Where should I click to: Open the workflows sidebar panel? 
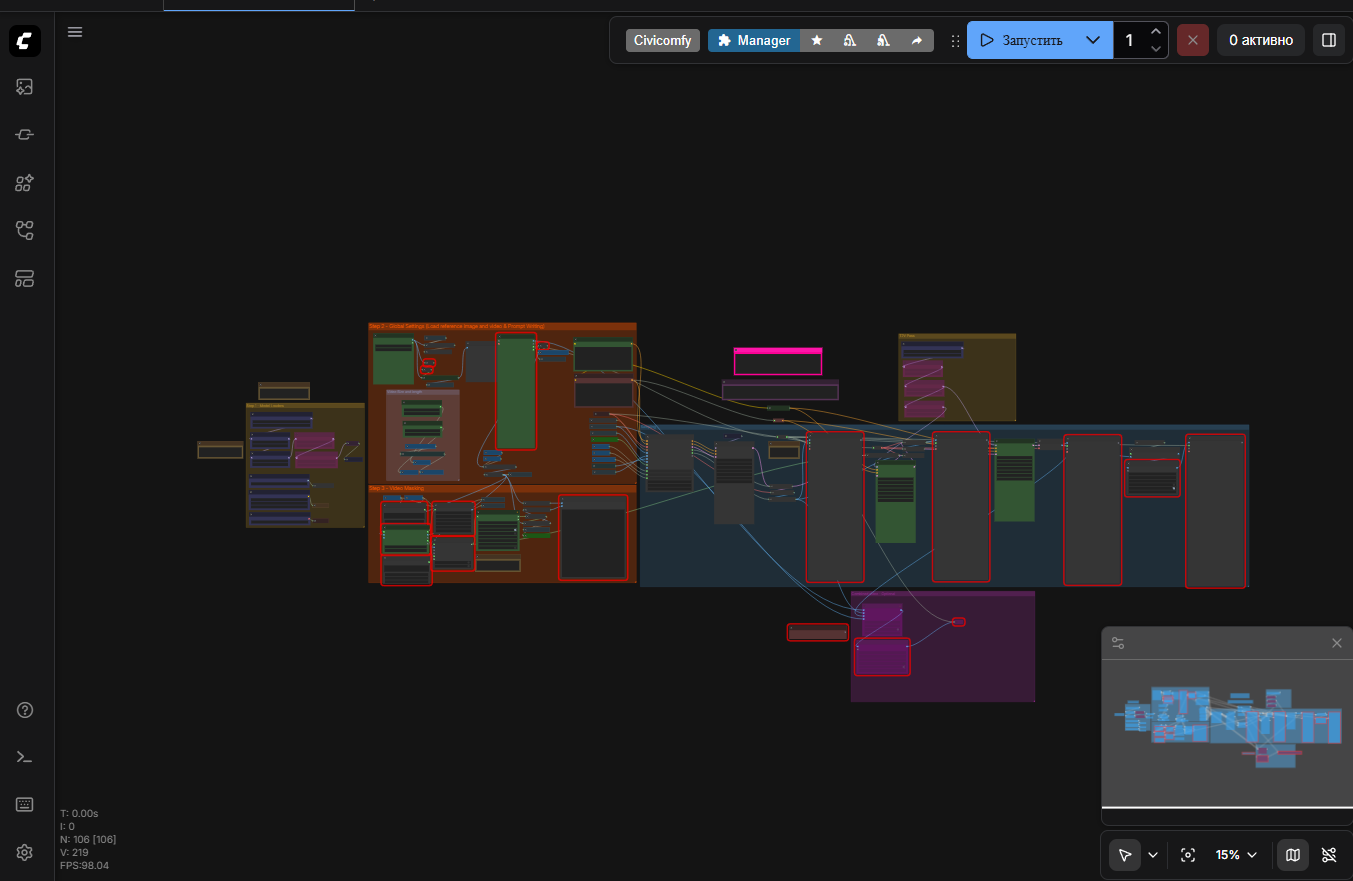pyautogui.click(x=25, y=231)
